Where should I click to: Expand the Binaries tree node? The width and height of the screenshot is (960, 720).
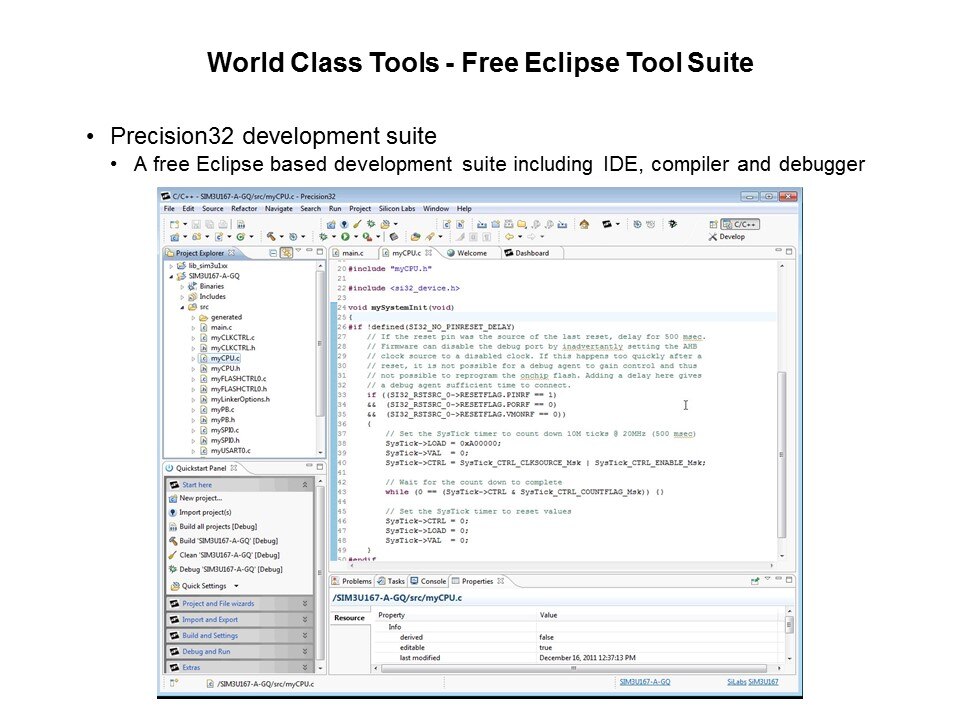pyautogui.click(x=182, y=286)
